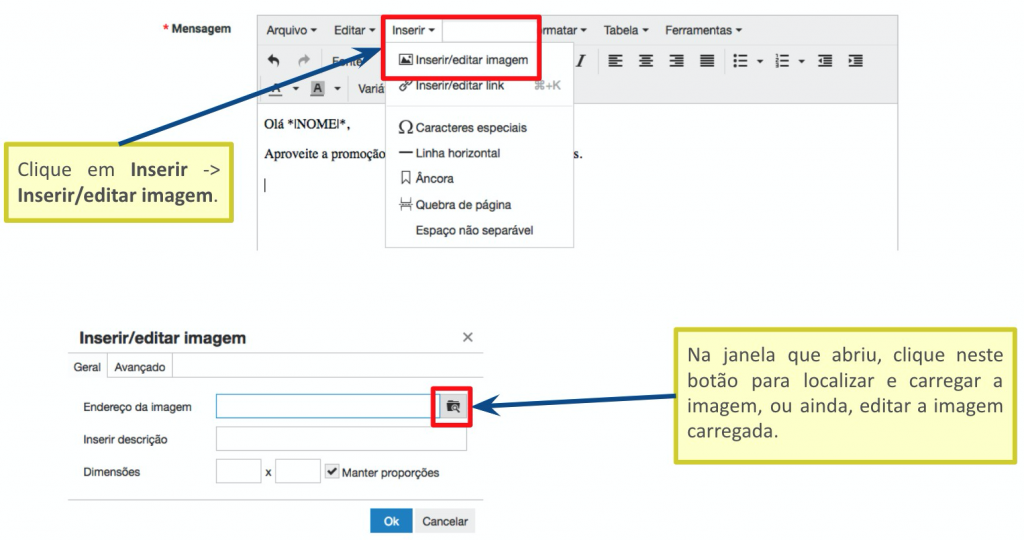Click the height dimension field
This screenshot has width=1024, height=540.
click(x=298, y=471)
